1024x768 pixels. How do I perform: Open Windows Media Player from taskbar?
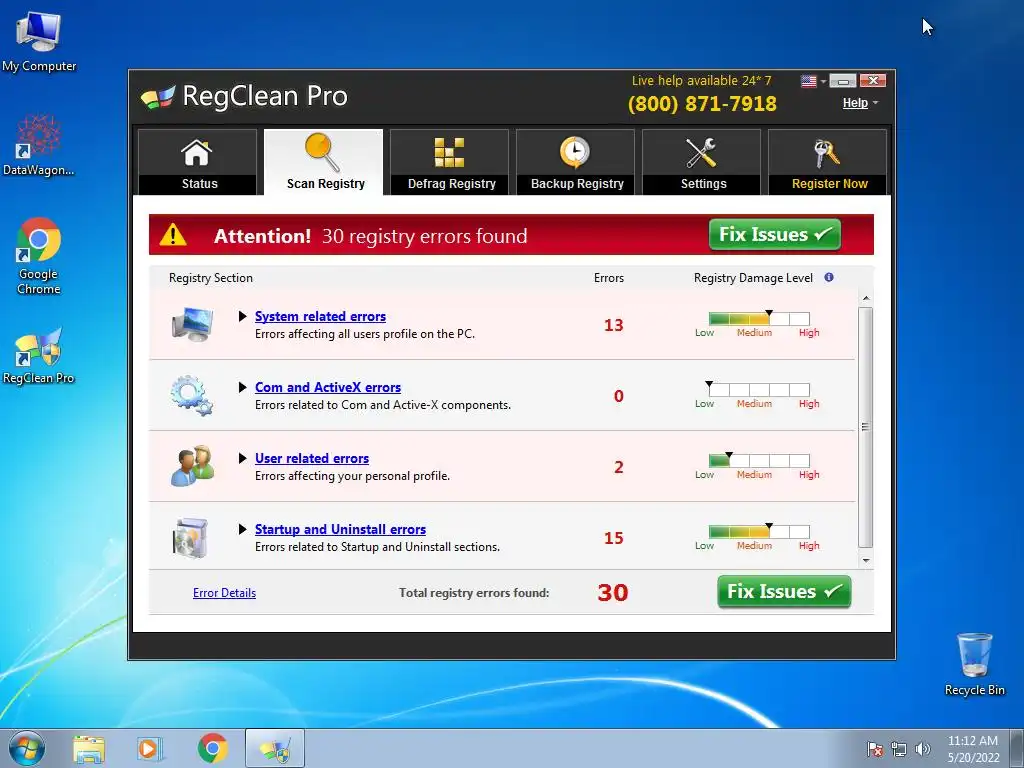150,749
